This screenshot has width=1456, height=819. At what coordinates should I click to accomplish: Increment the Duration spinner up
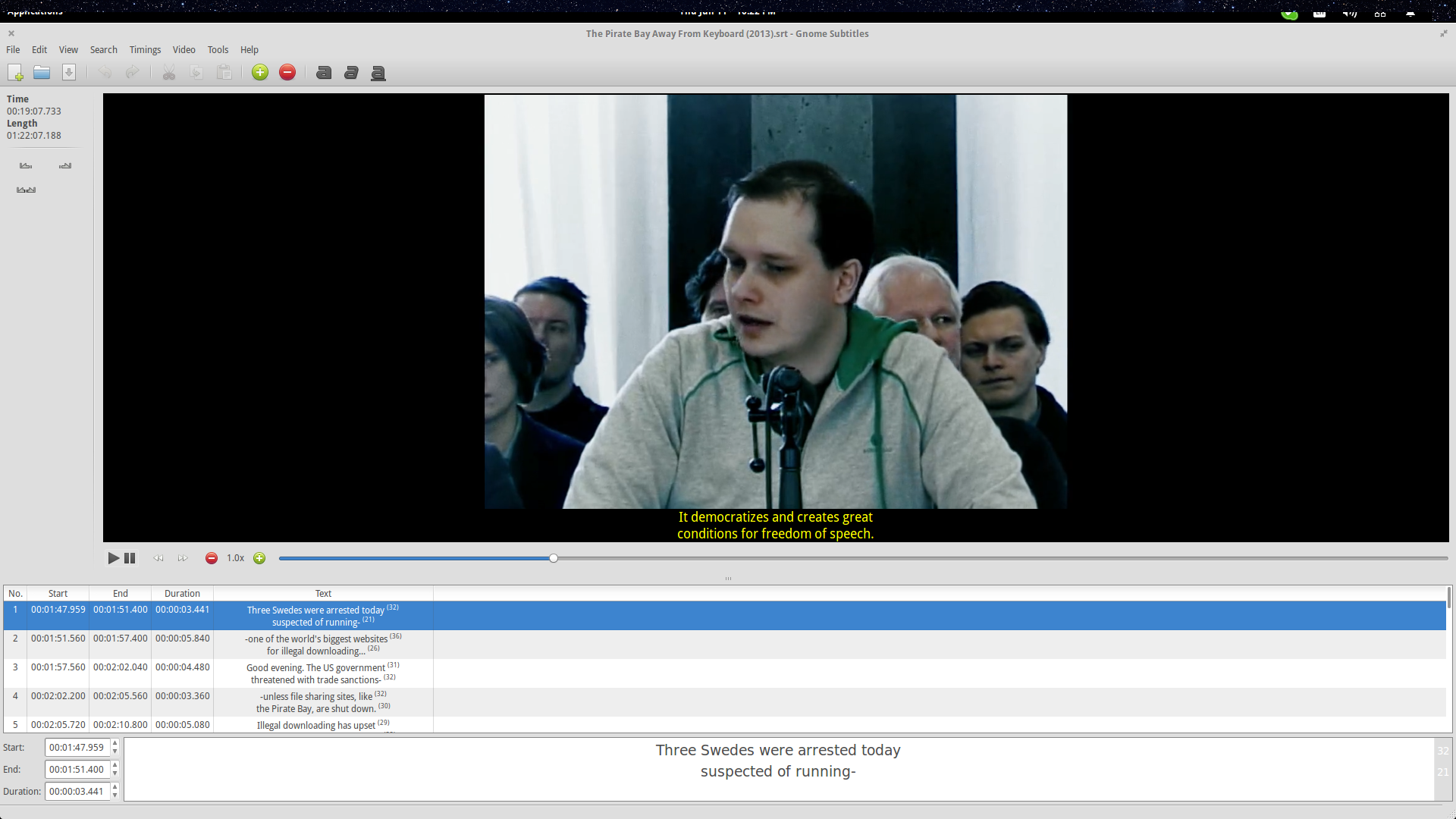[x=115, y=787]
